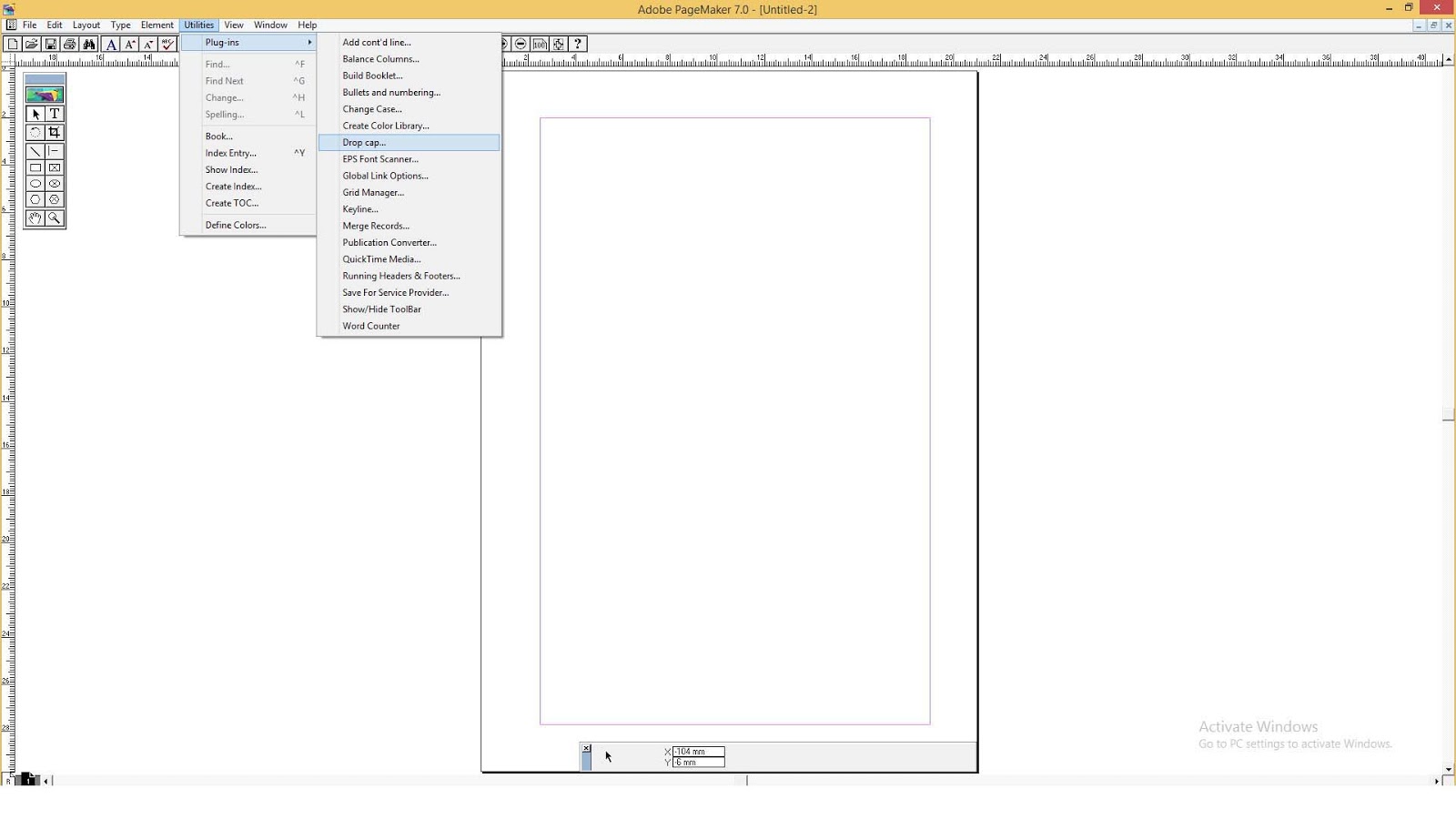Select Global Link Options... plug-in
This screenshot has height=819, width=1456.
point(409,176)
